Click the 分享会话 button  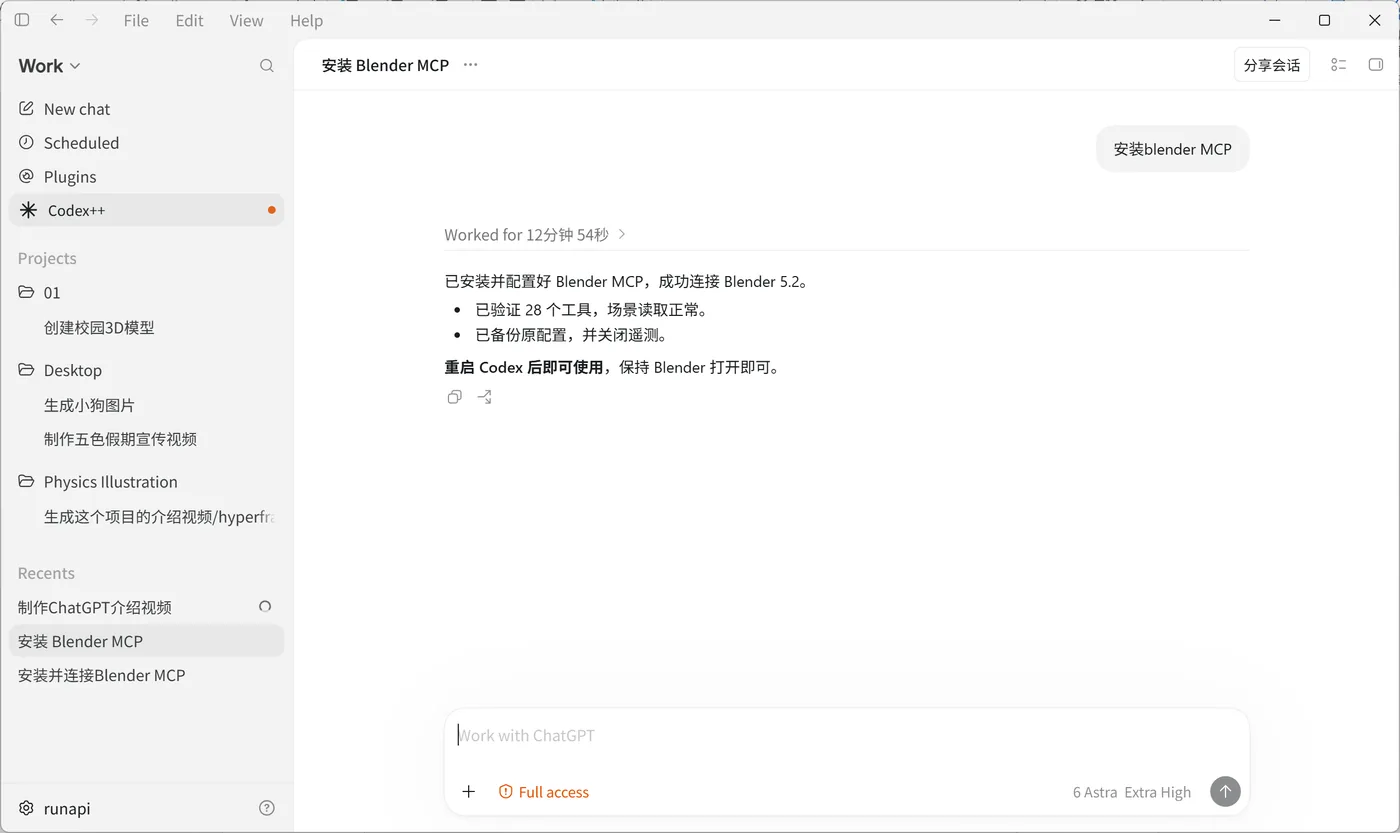pyautogui.click(x=1272, y=65)
